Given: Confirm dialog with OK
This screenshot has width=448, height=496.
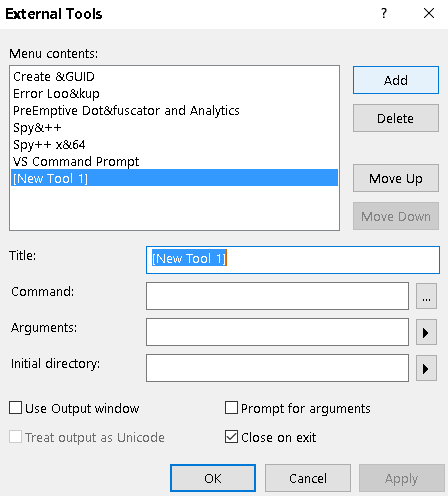Looking at the screenshot, I should 213,478.
